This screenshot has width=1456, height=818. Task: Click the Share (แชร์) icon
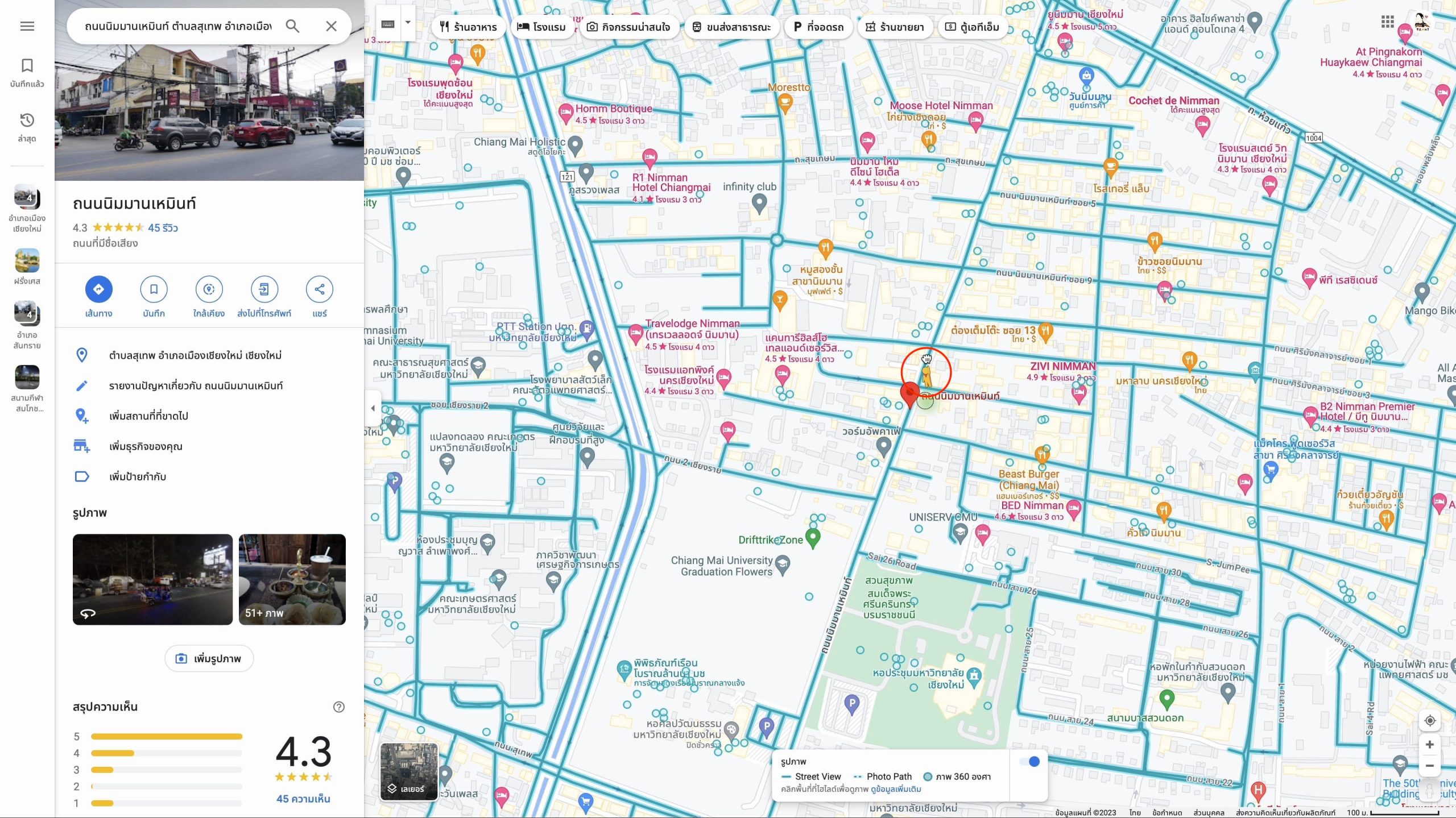point(319,289)
